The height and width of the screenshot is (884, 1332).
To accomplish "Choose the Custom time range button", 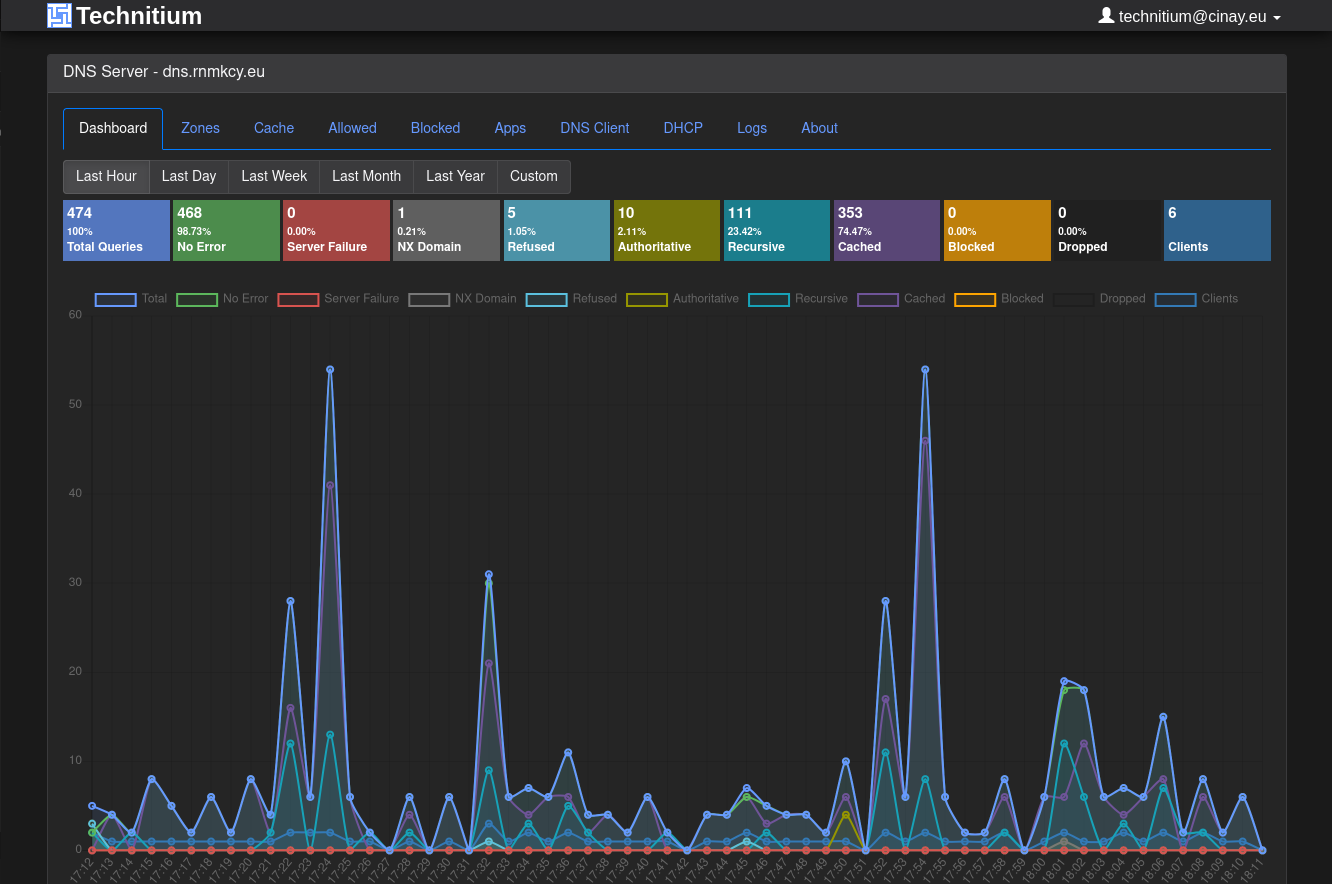I will tap(534, 176).
